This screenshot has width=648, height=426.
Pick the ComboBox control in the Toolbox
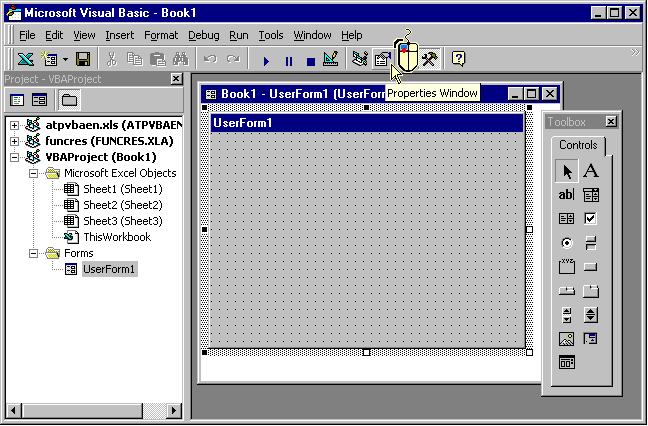pyautogui.click(x=591, y=195)
